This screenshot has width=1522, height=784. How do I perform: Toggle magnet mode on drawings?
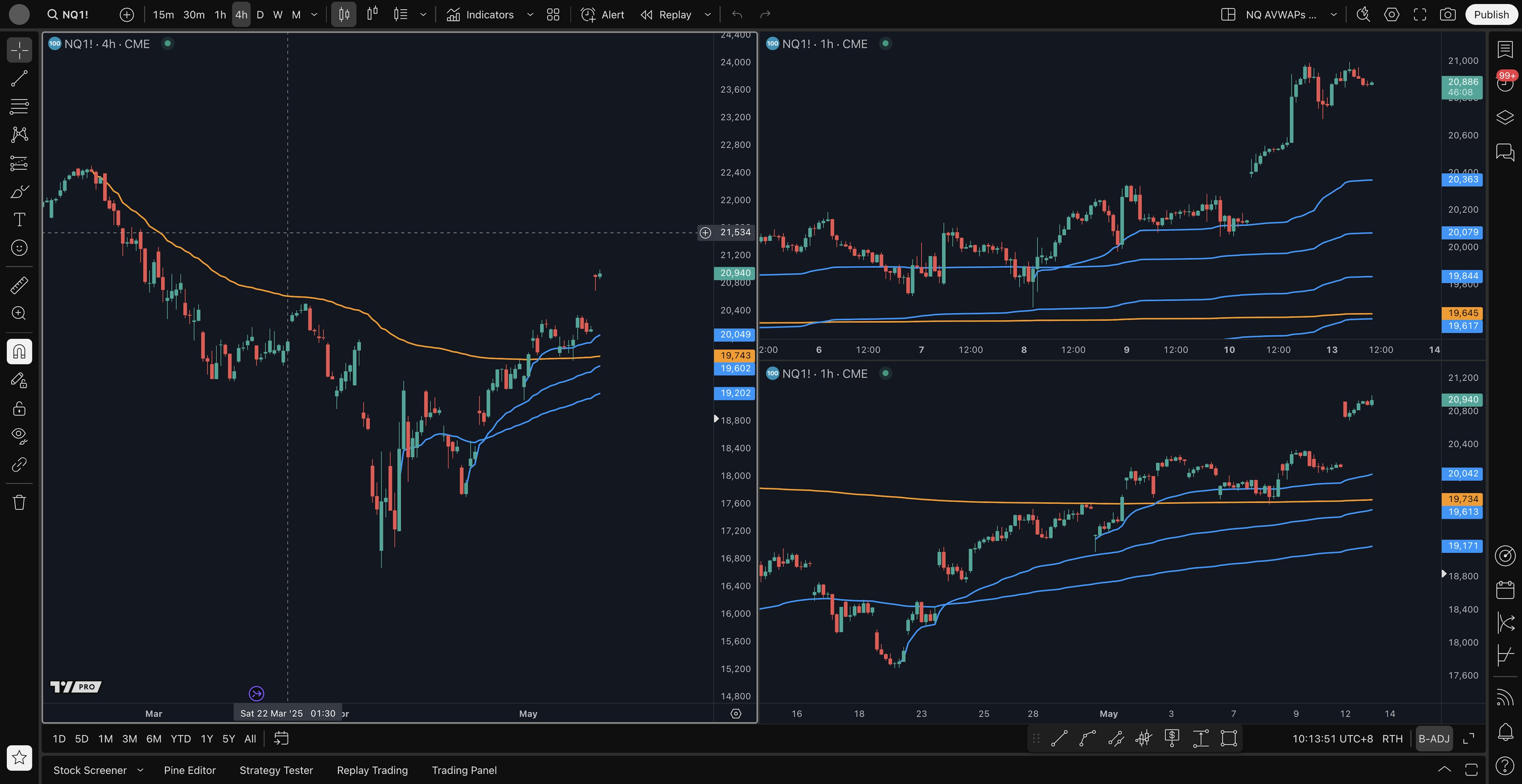click(19, 352)
